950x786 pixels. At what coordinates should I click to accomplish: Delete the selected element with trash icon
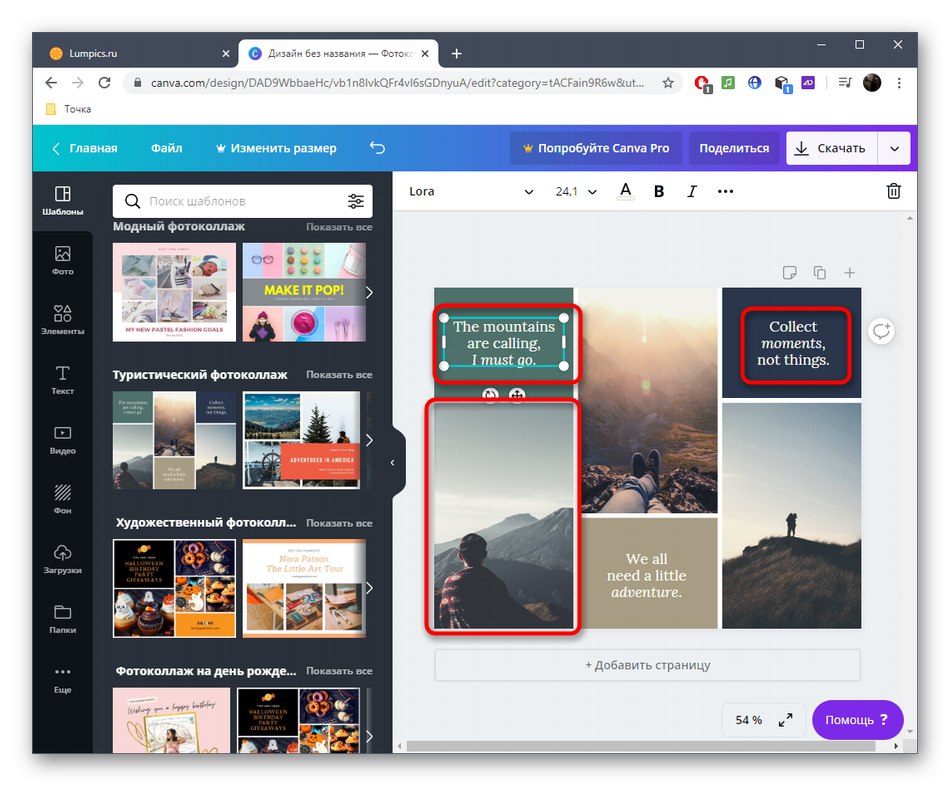[893, 192]
